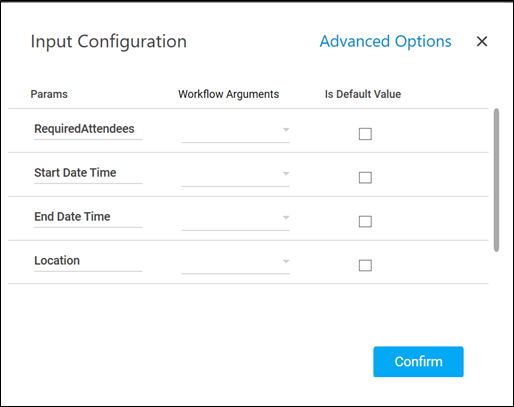The image size is (514, 407).
Task: Open the Location workflow argument dropdown
Action: pos(235,262)
